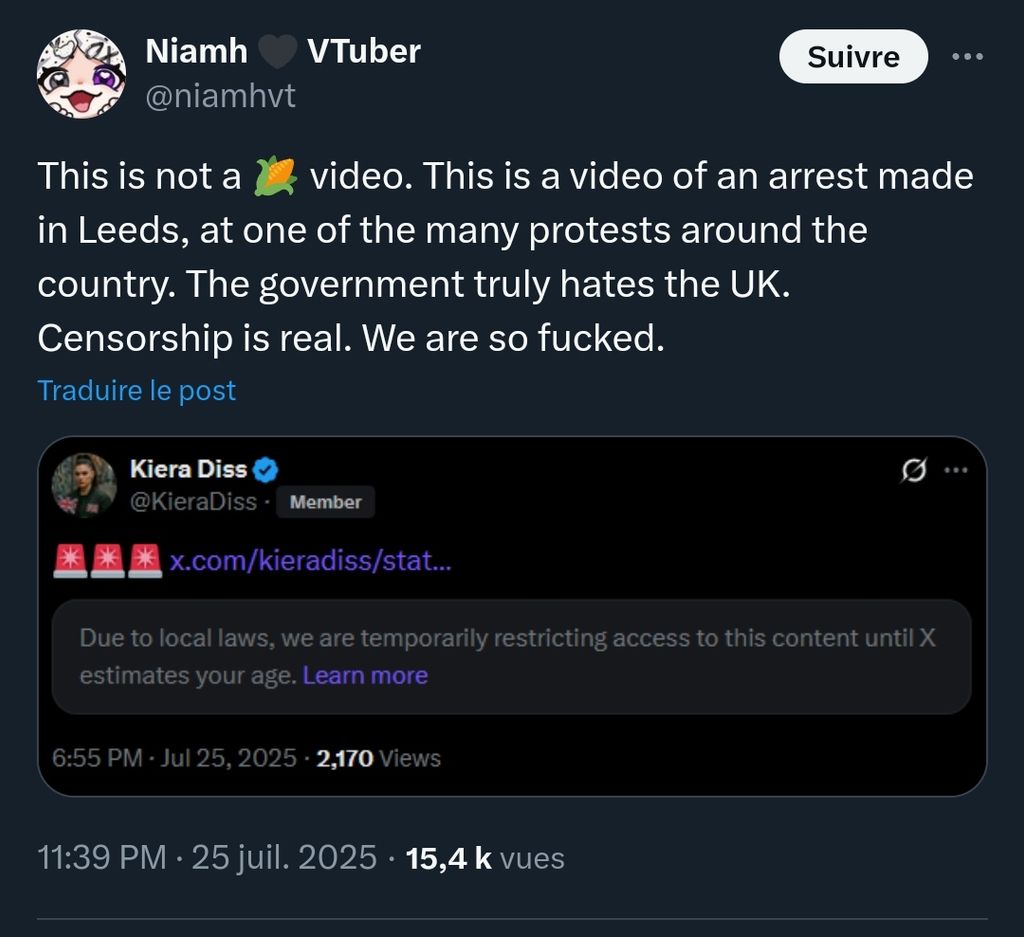Open the x.com/kieradiss/stat... link
Screen dimensions: 1024x937
(x=310, y=560)
